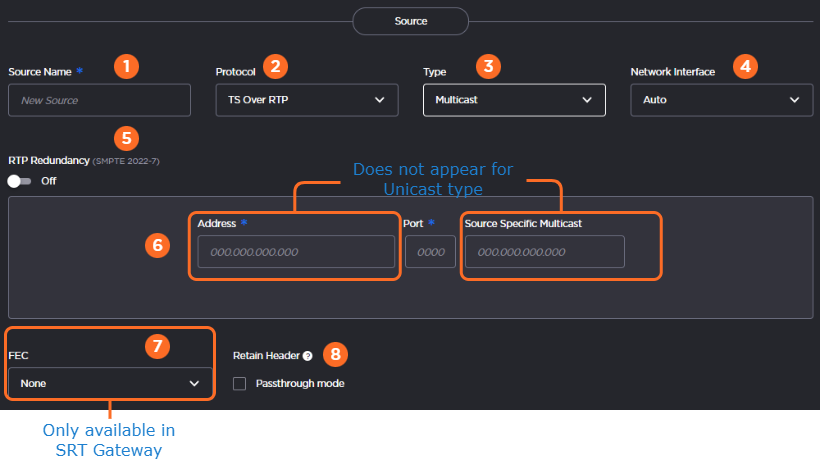Open the Protocol dropdown showing TS Over RTP
The height and width of the screenshot is (459, 820).
click(306, 100)
